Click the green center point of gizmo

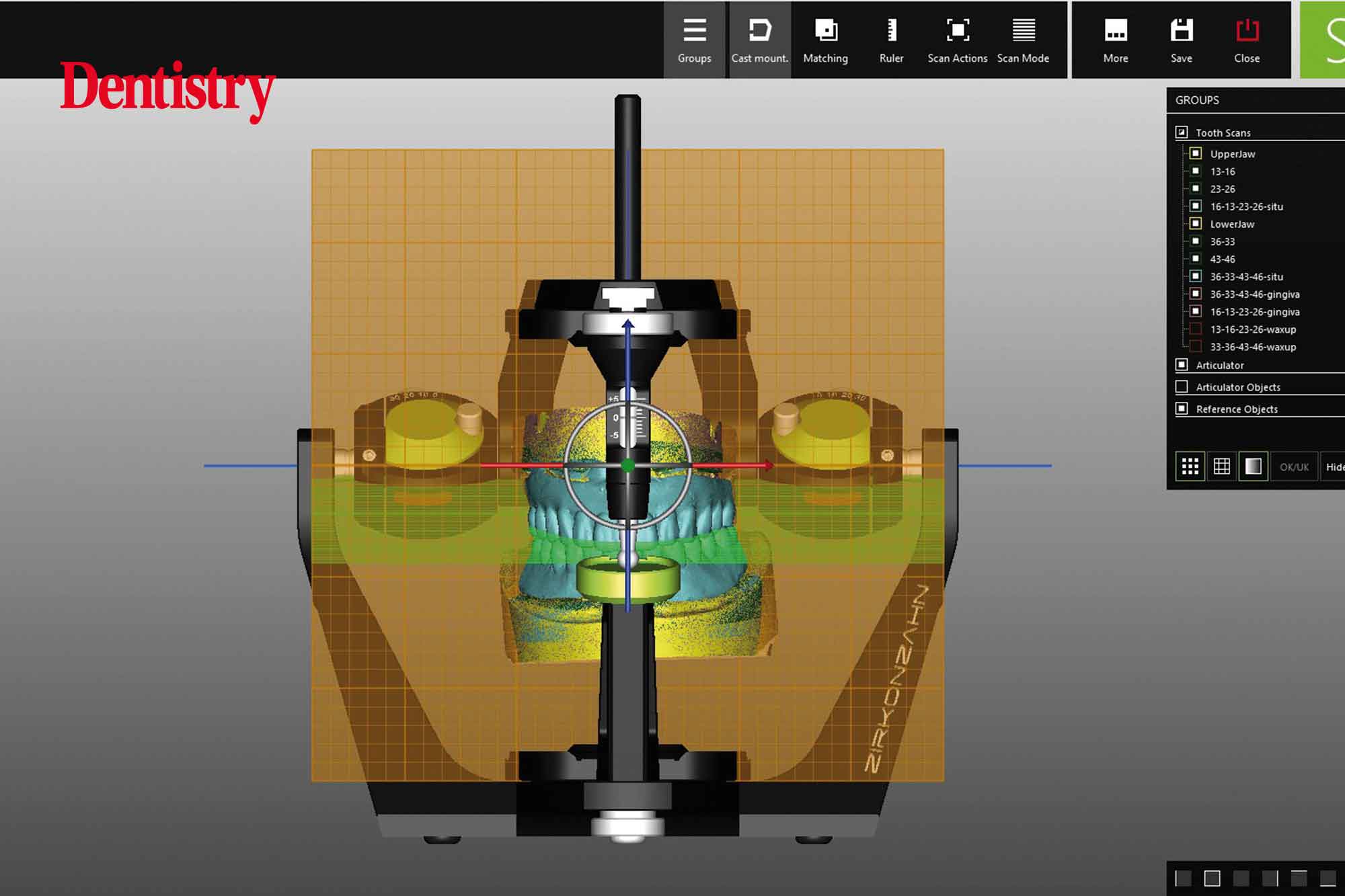[x=627, y=465]
